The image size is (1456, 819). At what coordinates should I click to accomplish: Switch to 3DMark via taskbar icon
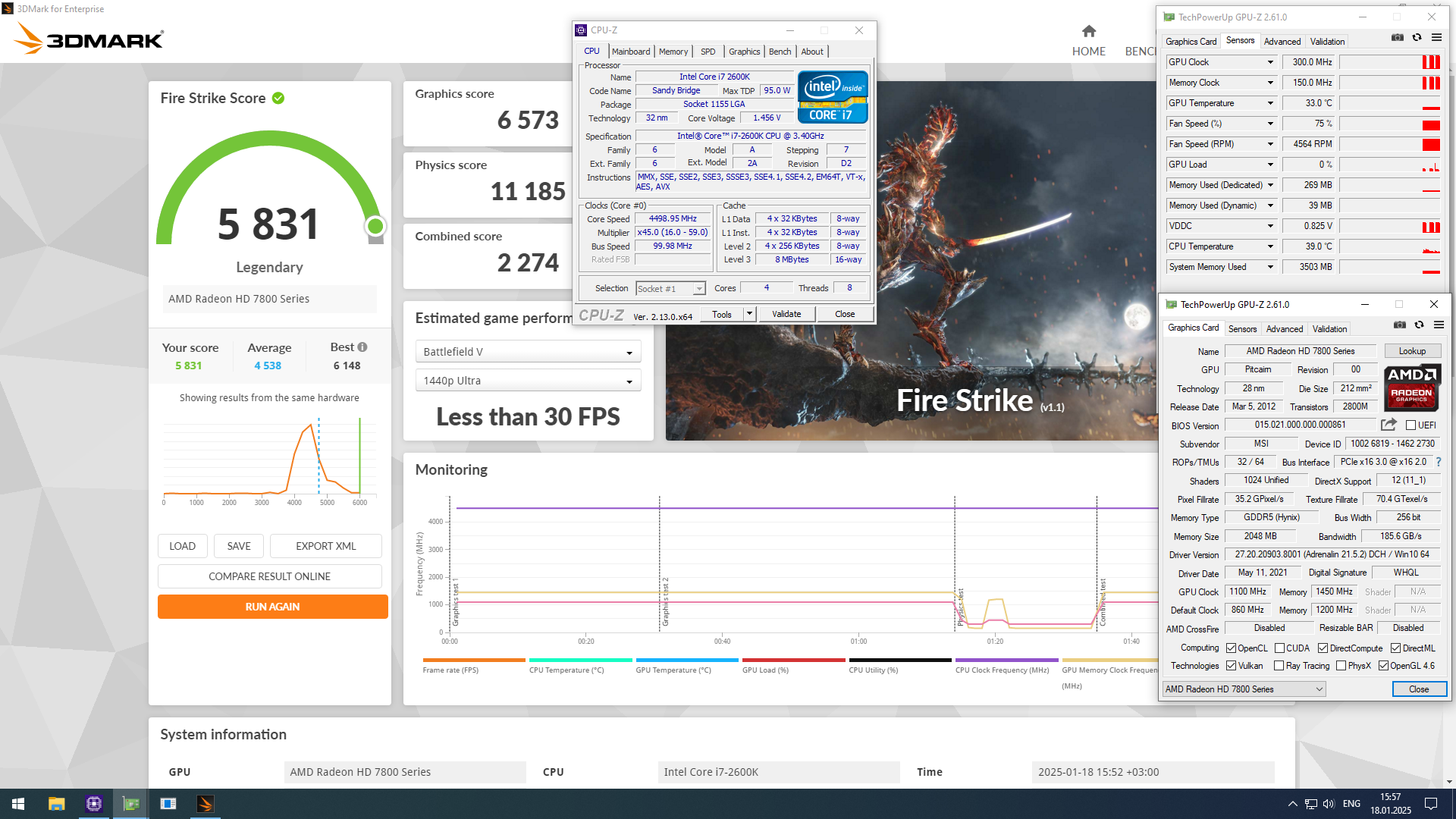coord(206,804)
